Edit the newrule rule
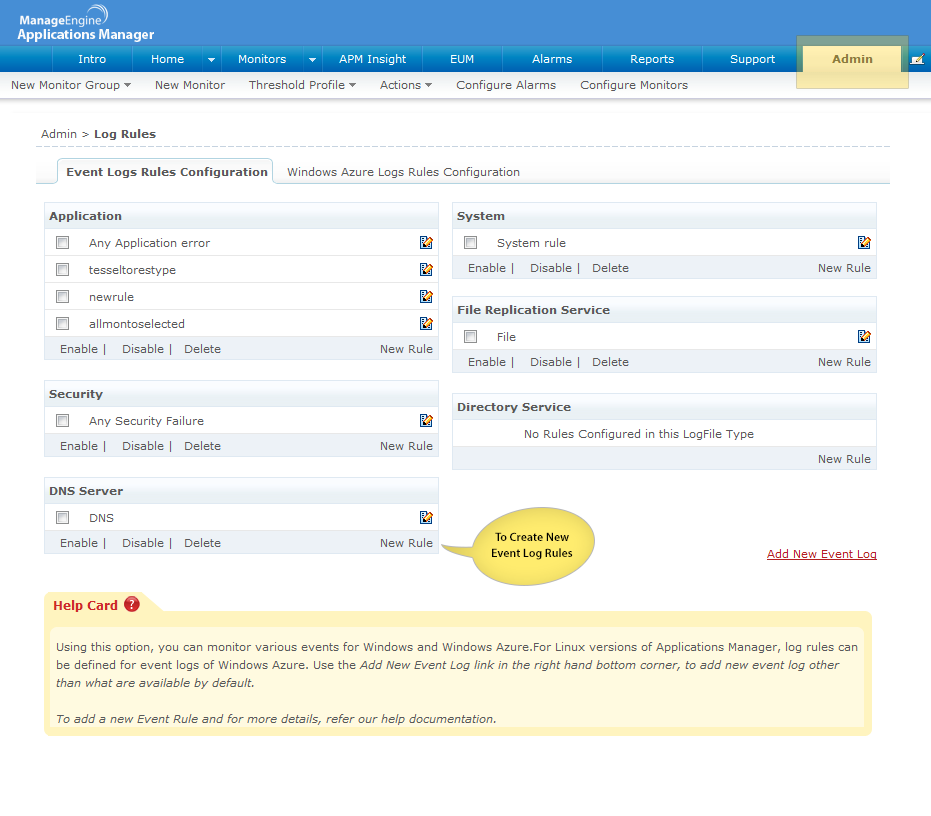The height and width of the screenshot is (816, 931). (x=426, y=296)
